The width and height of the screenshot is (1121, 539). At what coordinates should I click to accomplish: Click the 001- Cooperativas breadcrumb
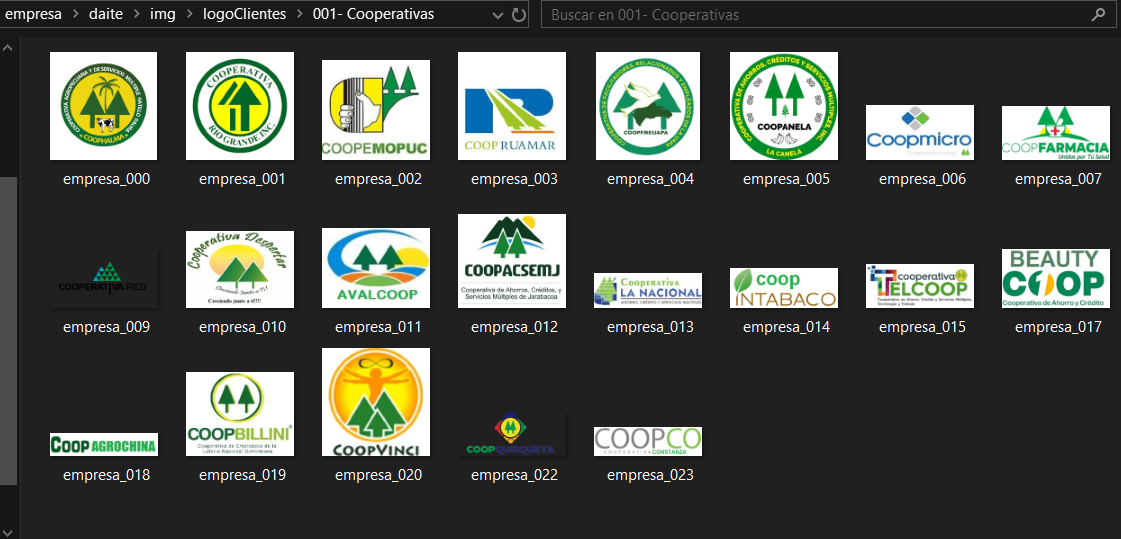pyautogui.click(x=373, y=14)
